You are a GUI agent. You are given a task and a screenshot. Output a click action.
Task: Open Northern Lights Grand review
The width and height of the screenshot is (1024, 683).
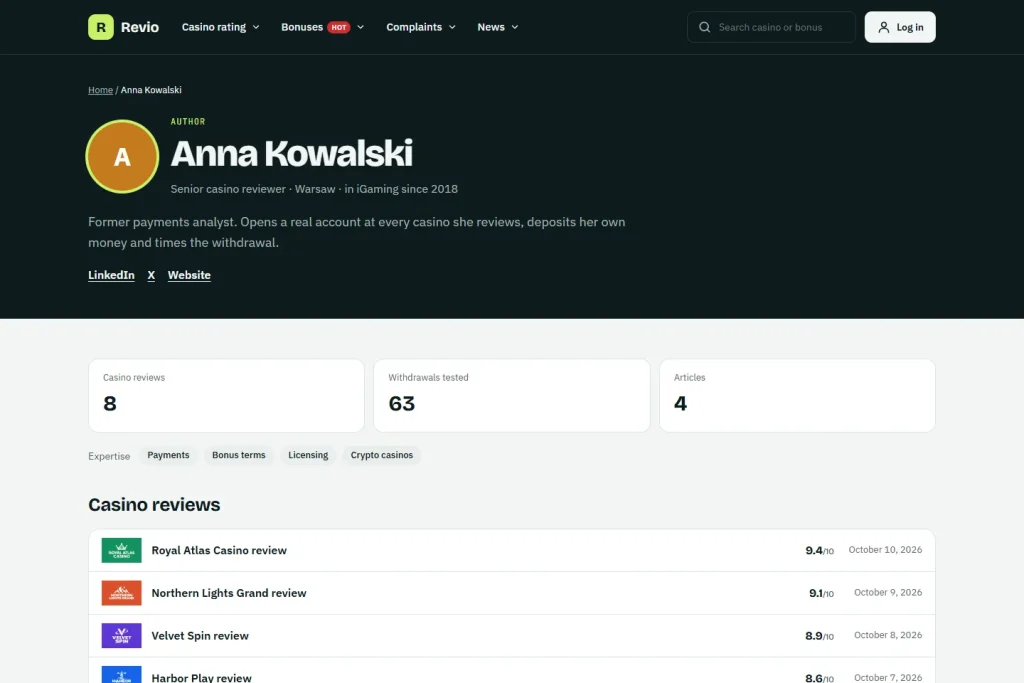click(x=512, y=593)
